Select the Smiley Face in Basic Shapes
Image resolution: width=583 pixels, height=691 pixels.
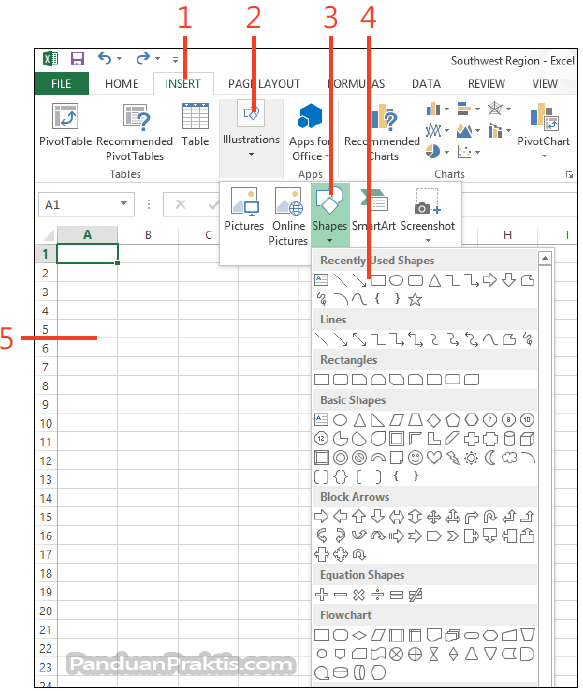coord(415,458)
